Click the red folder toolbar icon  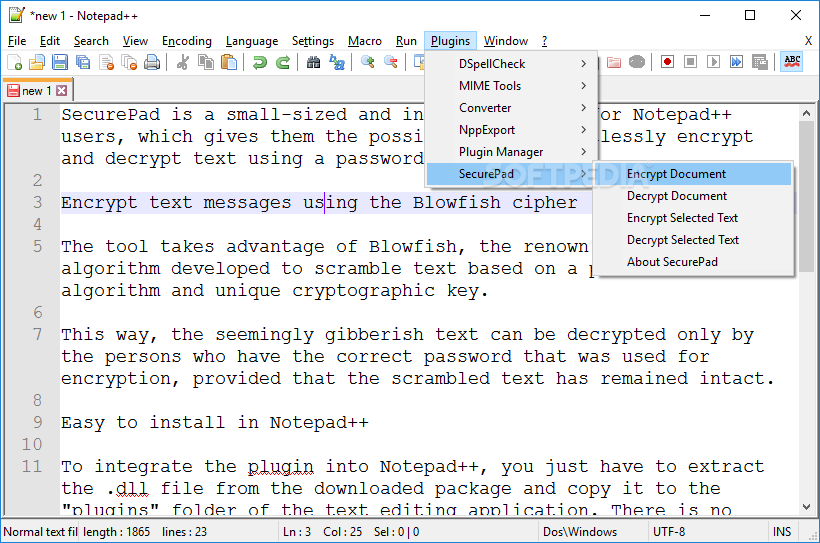[613, 62]
